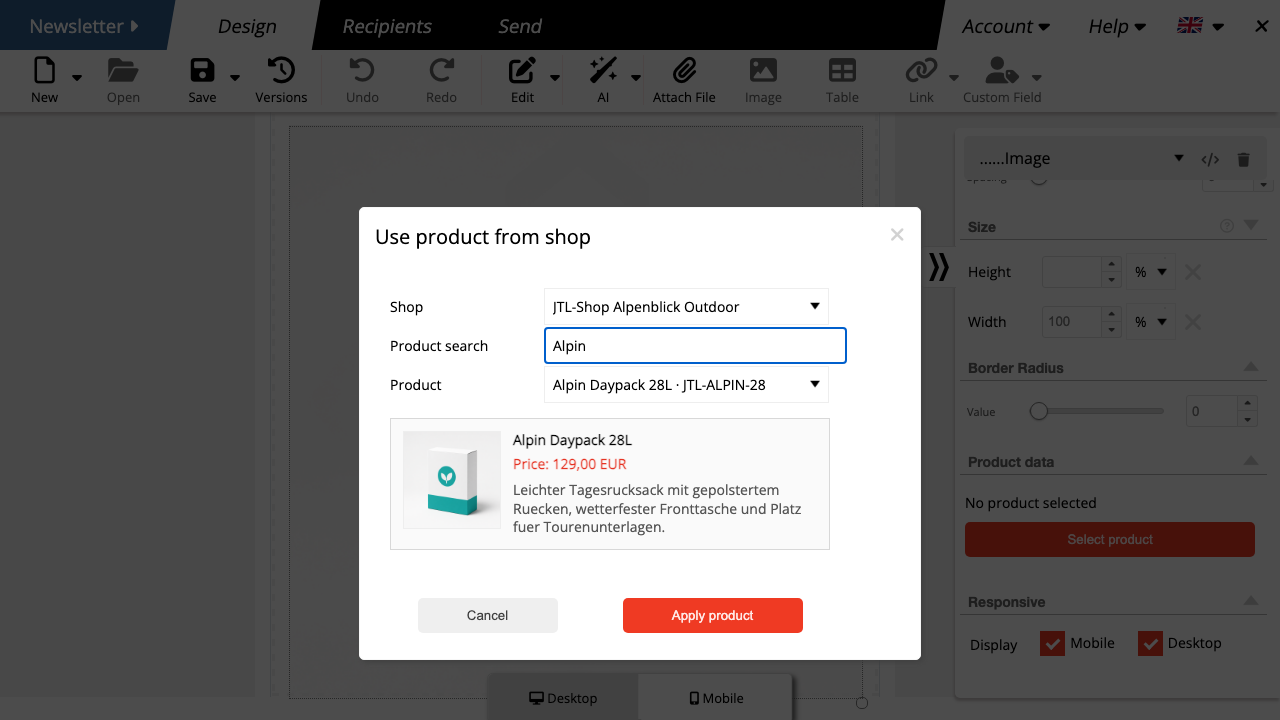Image resolution: width=1280 pixels, height=720 pixels.
Task: Switch to Desktop preview
Action: click(x=563, y=698)
